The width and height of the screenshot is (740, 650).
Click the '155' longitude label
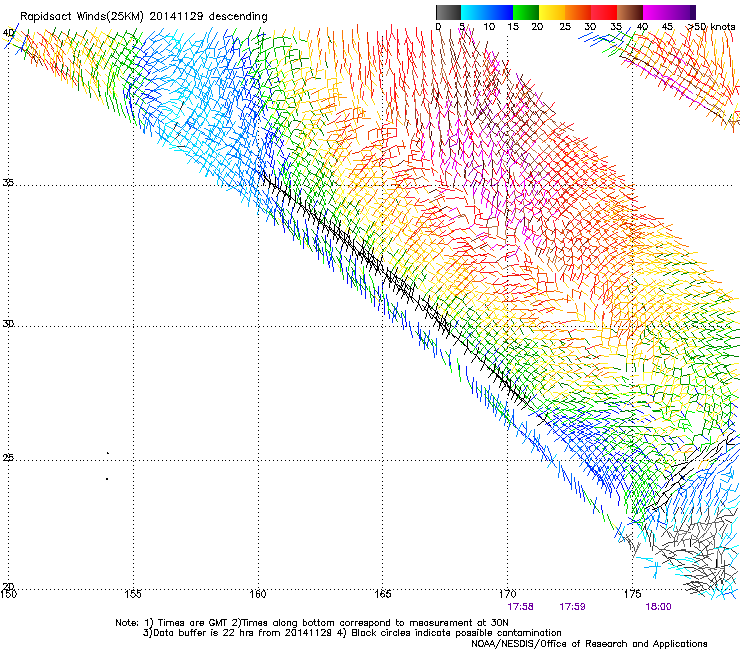tap(133, 594)
